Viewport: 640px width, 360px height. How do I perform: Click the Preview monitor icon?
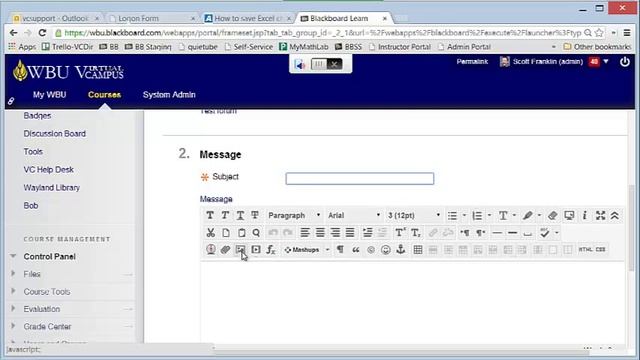(569, 216)
